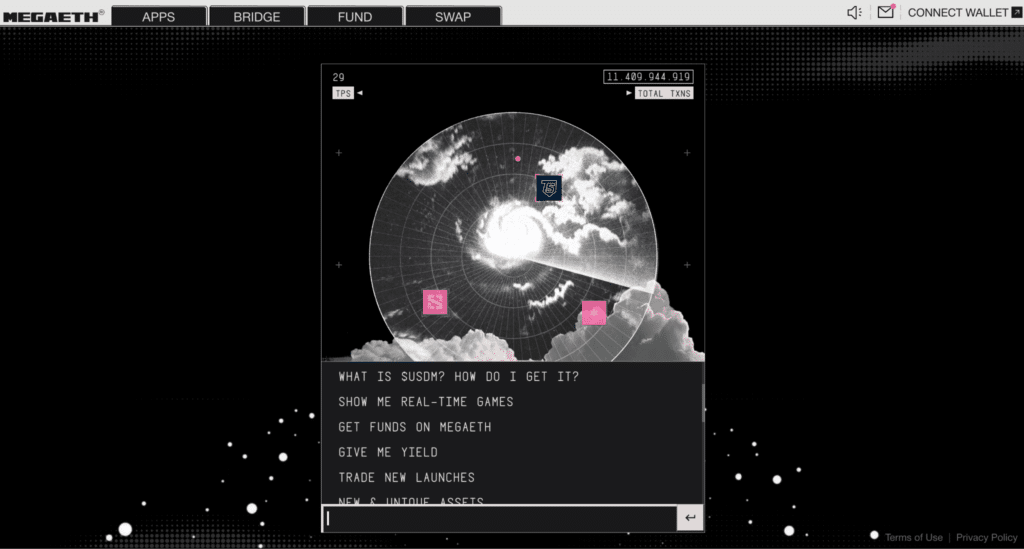Click CONNECT WALLET button
Screen dimensions: 1024x549
[x=964, y=12]
